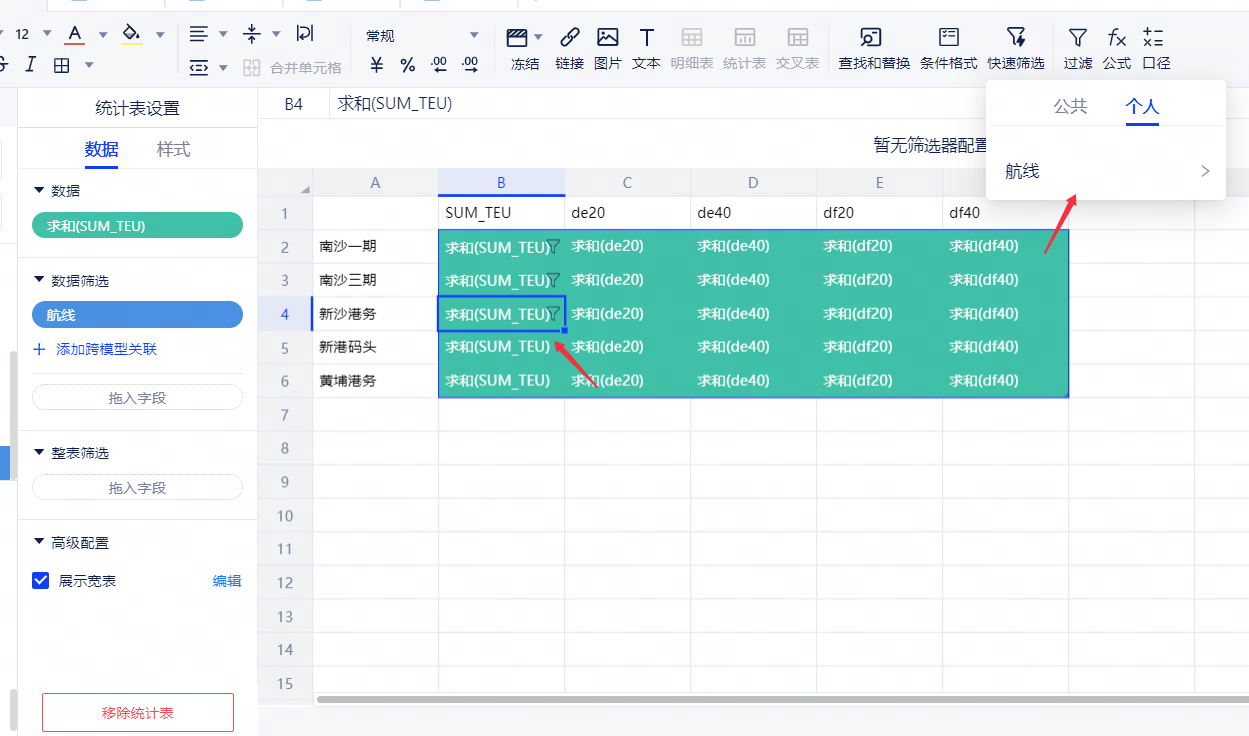
Task: Click the 整表筛选 拖入字段 field
Action: (138, 488)
